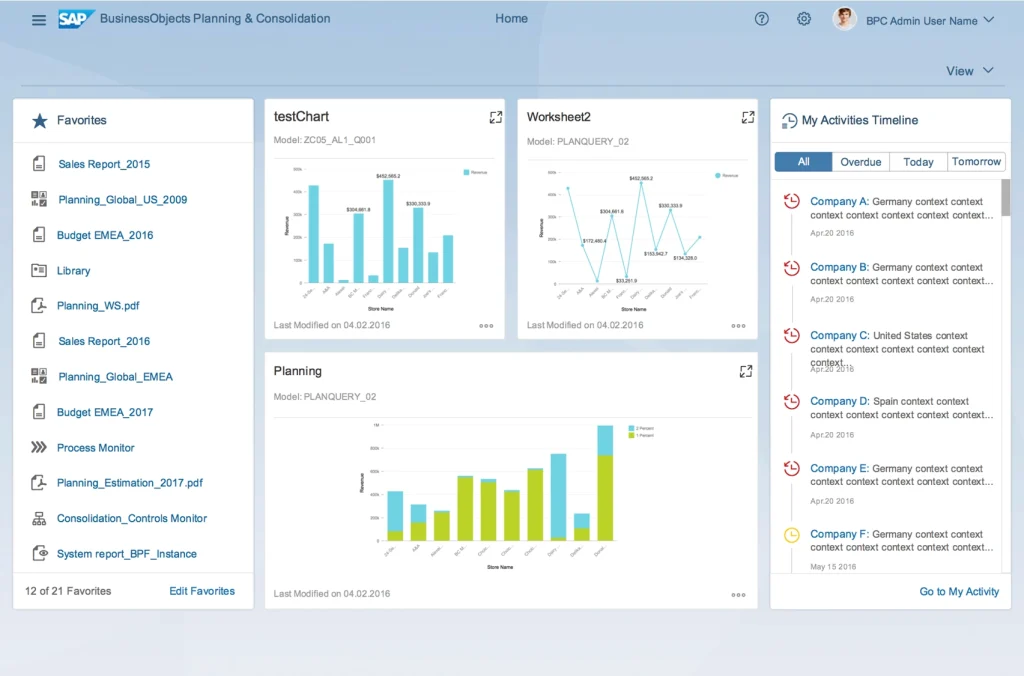Open the View dropdown

coord(970,71)
